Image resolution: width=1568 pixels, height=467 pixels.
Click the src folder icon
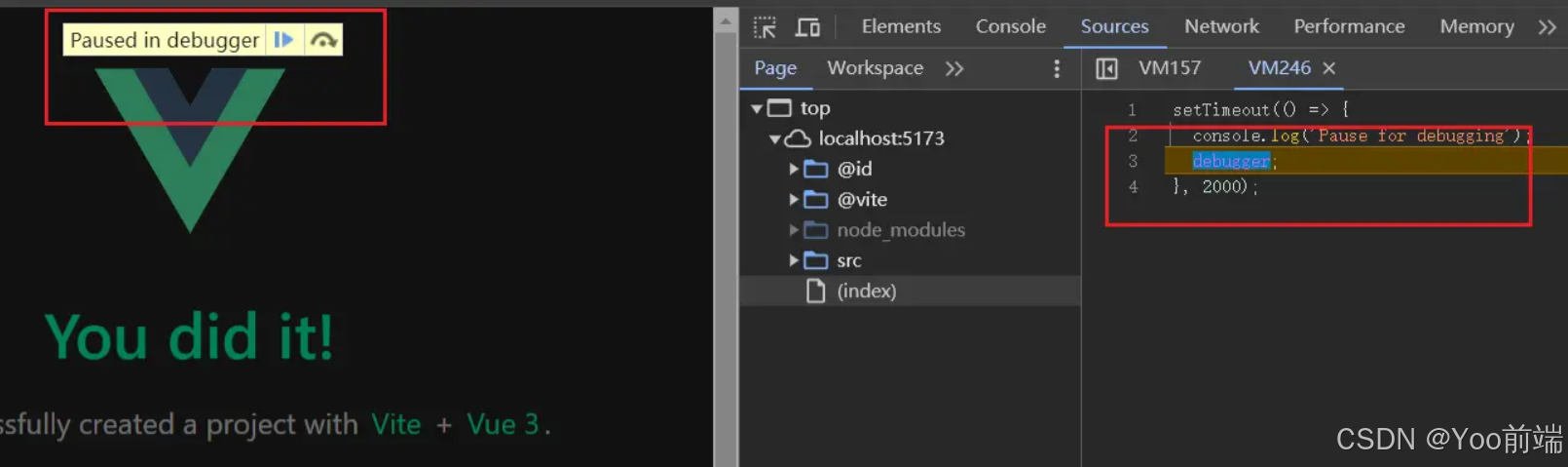tap(816, 260)
